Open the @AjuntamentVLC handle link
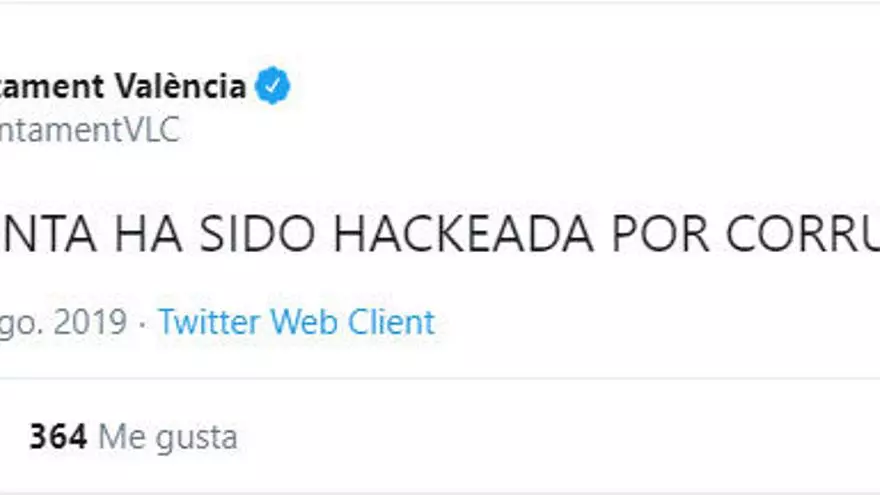 [90, 130]
